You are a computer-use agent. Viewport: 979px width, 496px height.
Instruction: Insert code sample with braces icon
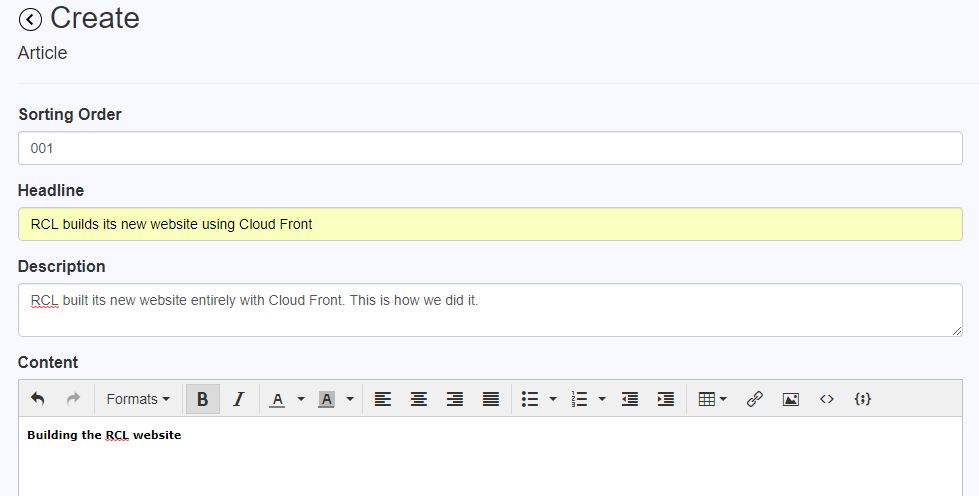coord(862,399)
